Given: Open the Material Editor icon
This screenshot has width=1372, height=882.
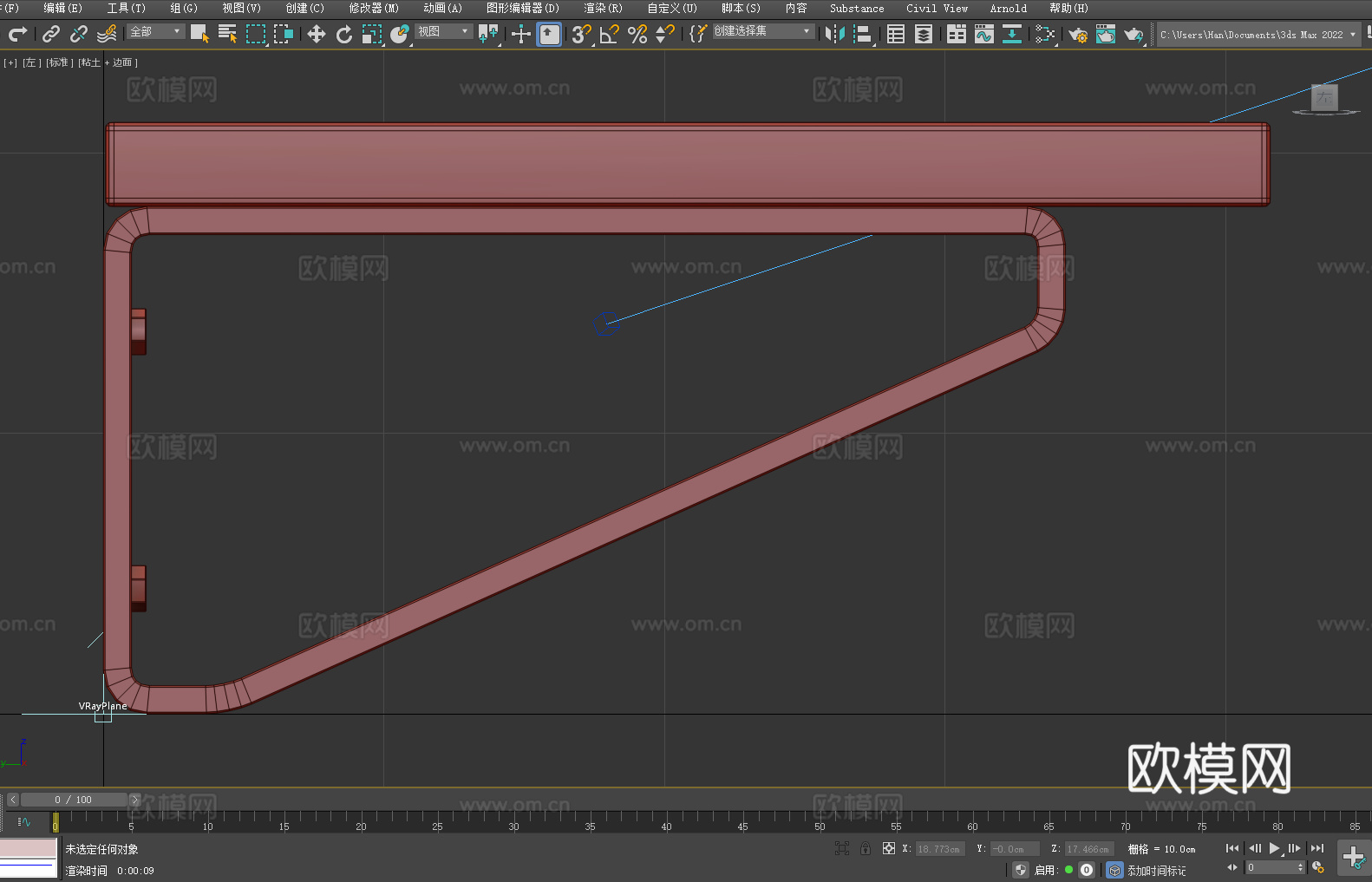Looking at the screenshot, I should tap(1045, 34).
